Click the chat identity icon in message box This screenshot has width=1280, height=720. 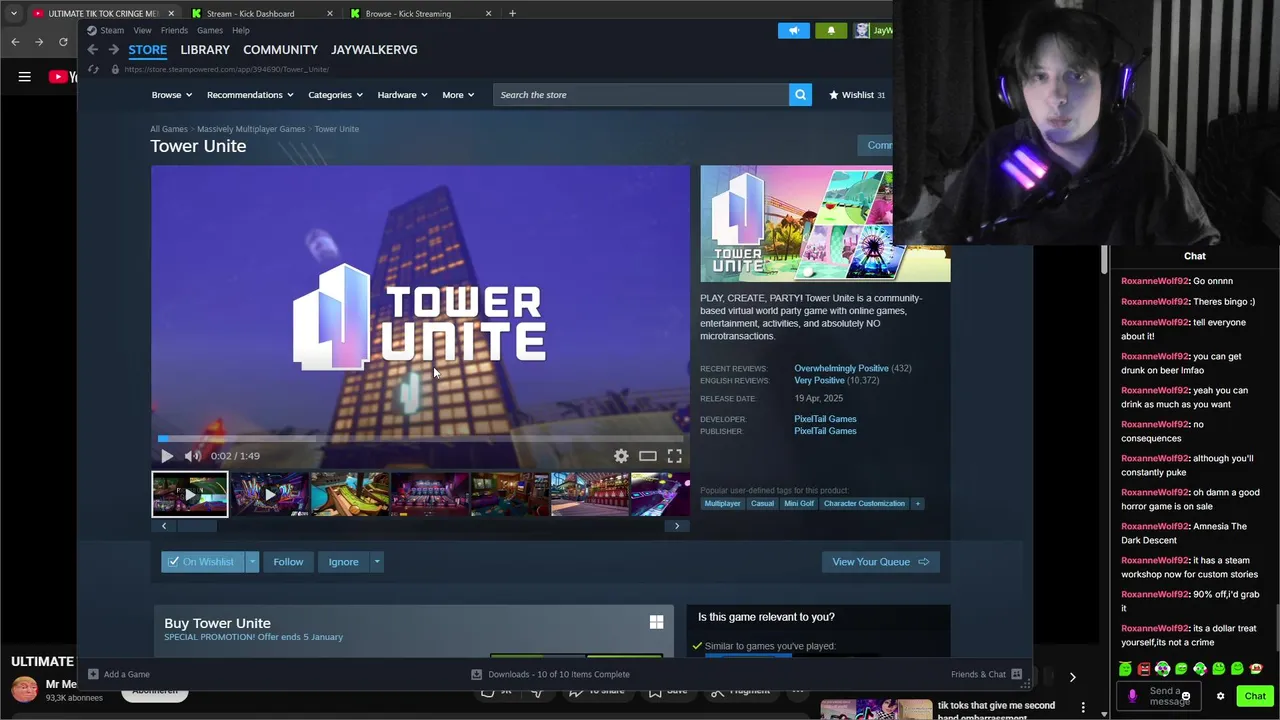pos(1133,696)
